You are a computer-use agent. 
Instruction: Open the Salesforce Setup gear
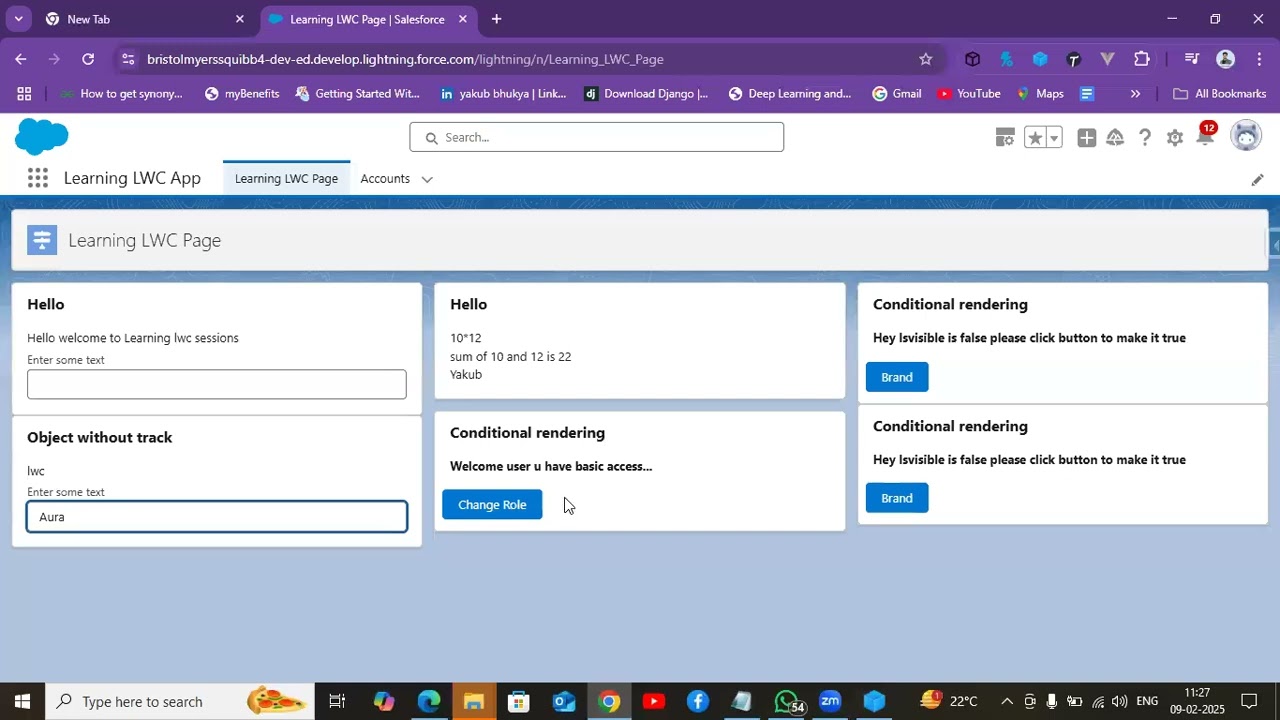click(x=1175, y=138)
